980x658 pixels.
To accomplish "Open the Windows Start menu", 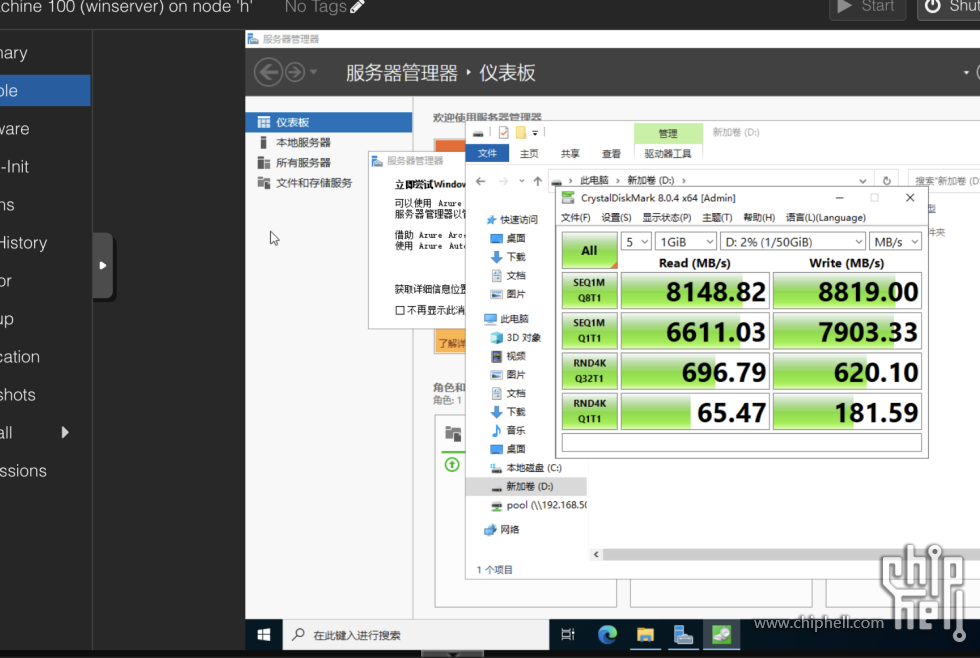I will point(264,635).
